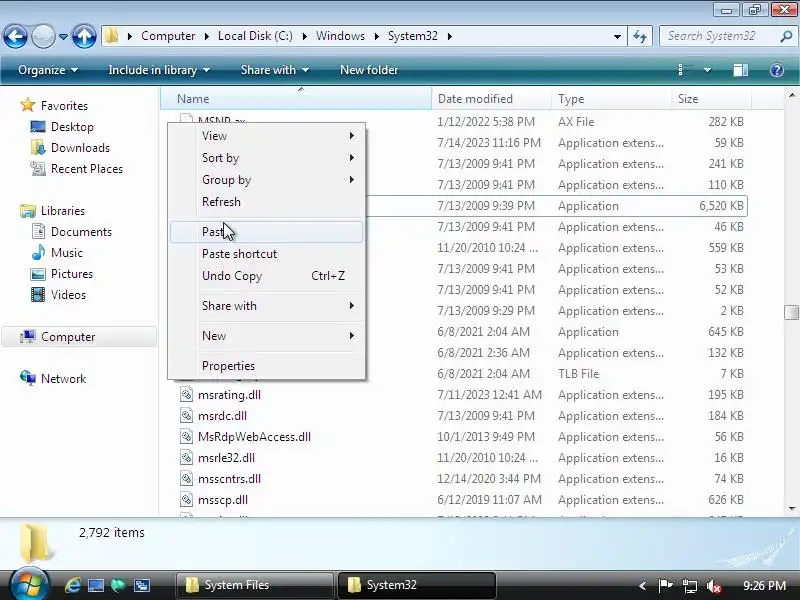
Task: Click the msscntrs.dll file icon
Action: coord(187,479)
